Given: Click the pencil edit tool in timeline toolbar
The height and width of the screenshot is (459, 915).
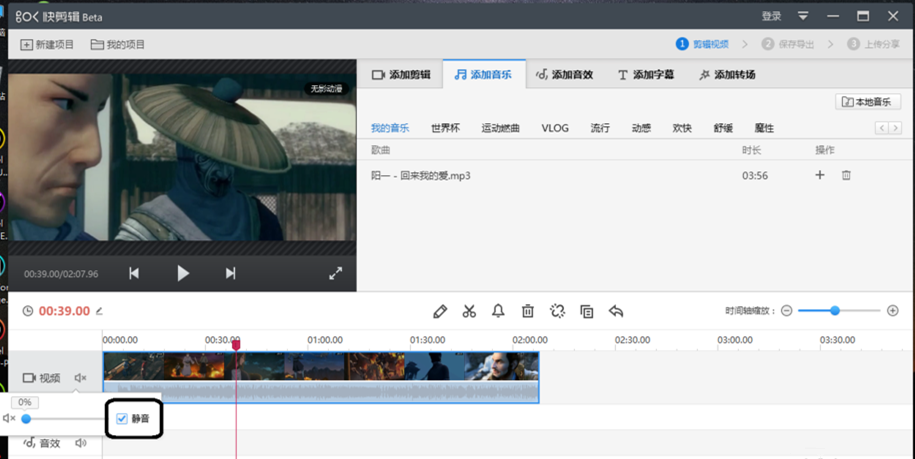Looking at the screenshot, I should 440,311.
